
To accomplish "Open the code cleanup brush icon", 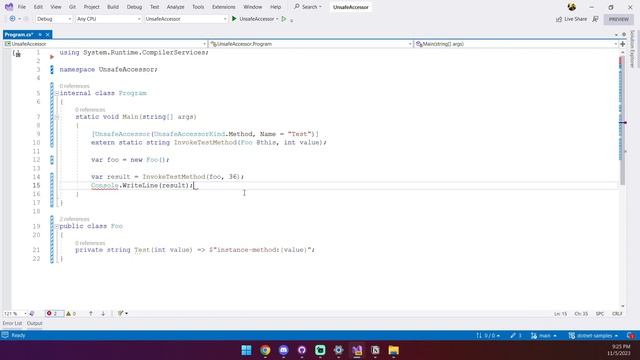I will coord(121,313).
